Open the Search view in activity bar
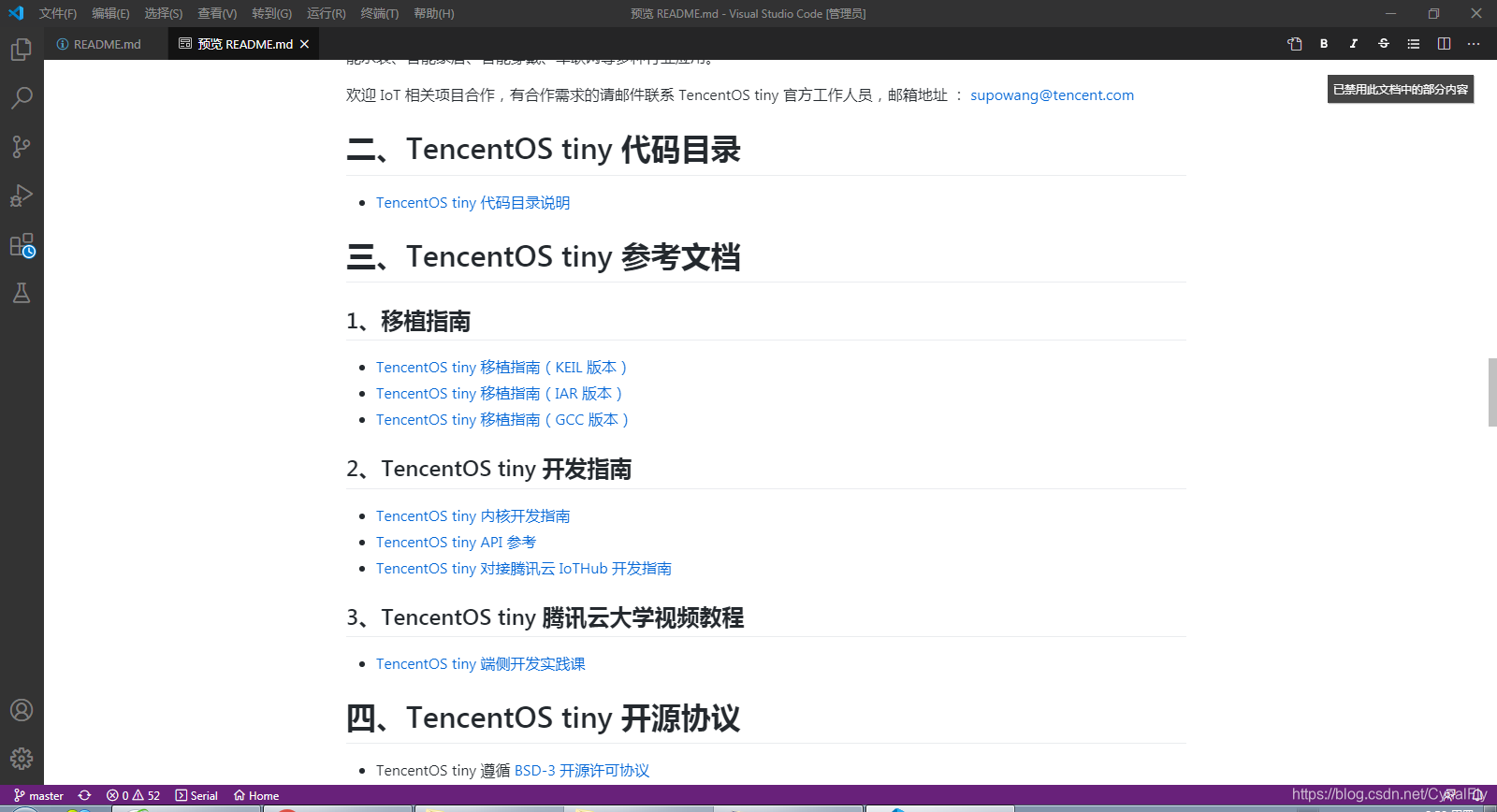The image size is (1497, 812). (22, 98)
